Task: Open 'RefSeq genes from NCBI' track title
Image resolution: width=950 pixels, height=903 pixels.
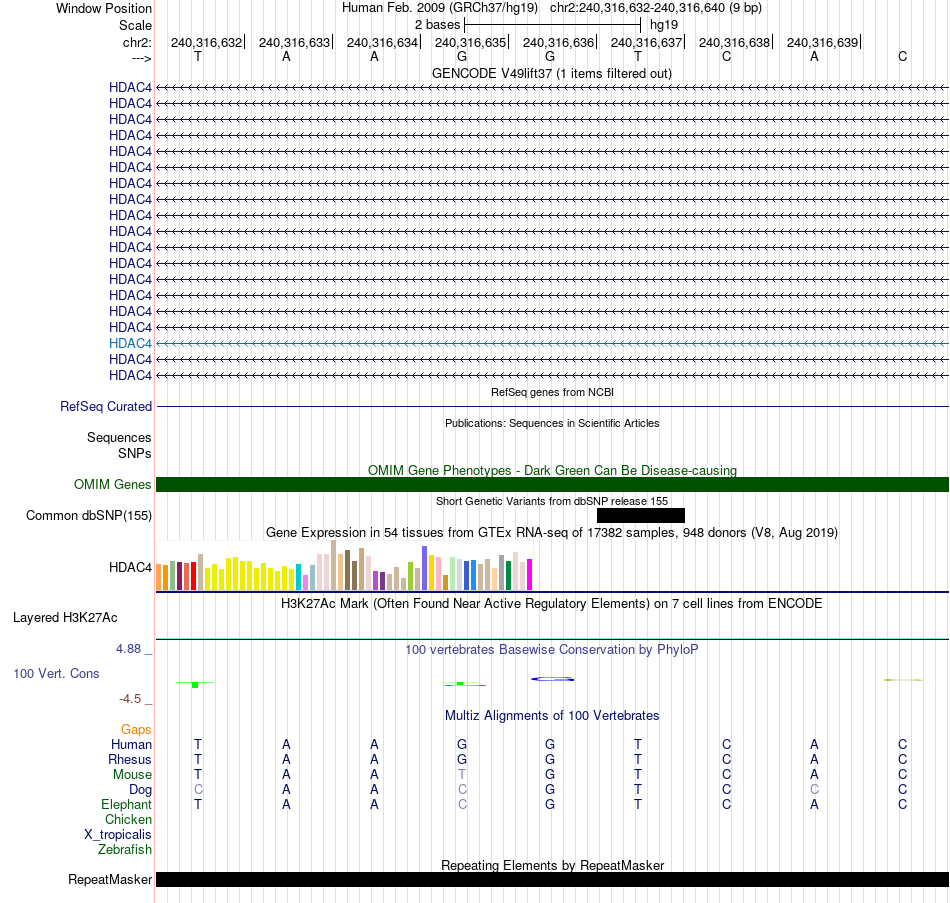Action: coord(552,392)
